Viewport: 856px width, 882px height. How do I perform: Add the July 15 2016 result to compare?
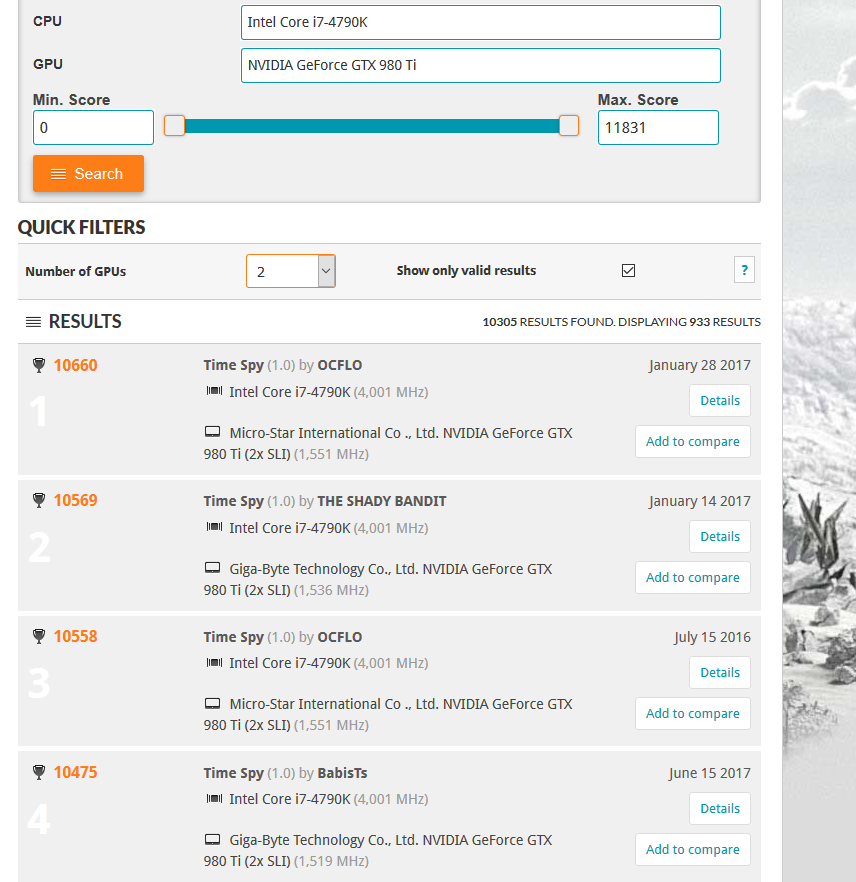coord(693,713)
